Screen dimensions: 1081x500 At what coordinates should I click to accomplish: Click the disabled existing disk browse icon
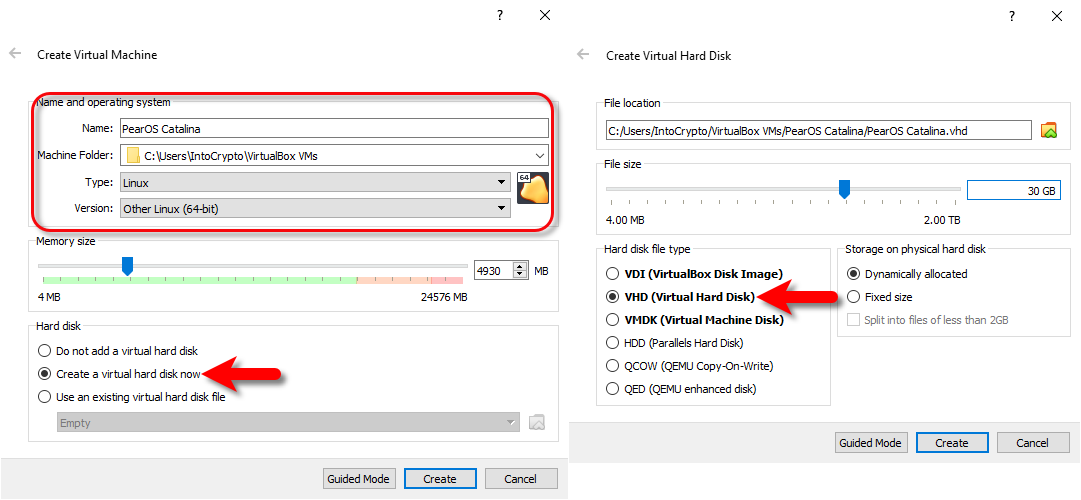click(537, 422)
